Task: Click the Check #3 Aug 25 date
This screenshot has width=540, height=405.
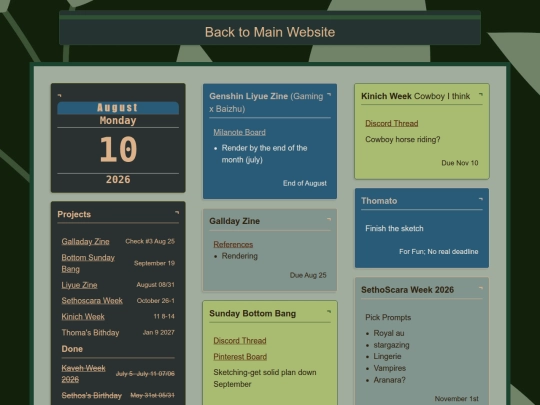Action: 150,241
